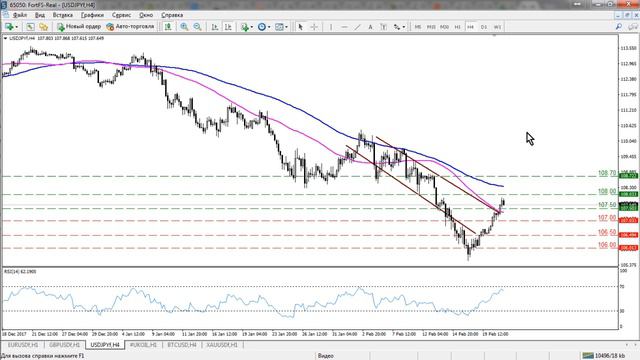Screen dimensions: 640x360
Task: Switch chart to M15 timeframe
Action: click(431, 27)
